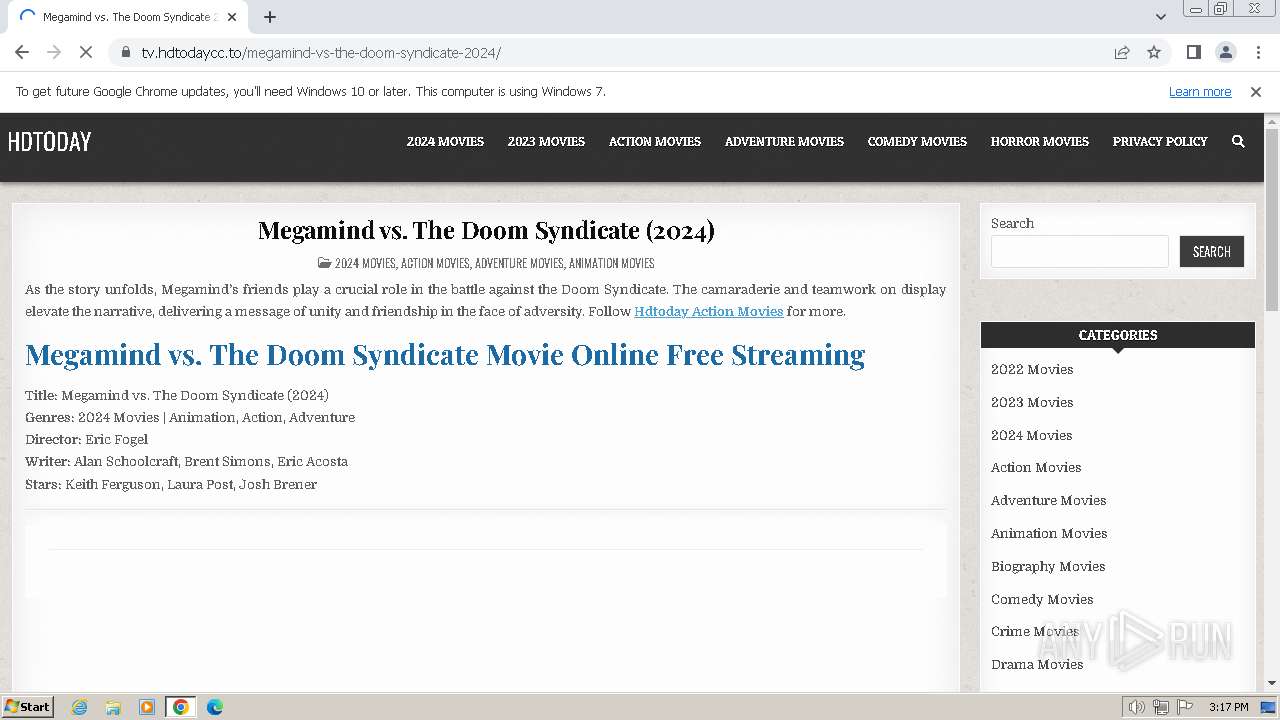1280x720 pixels.
Task: Click the Megamind vs. The Doom Syndicate (2024) title
Action: coord(486,231)
